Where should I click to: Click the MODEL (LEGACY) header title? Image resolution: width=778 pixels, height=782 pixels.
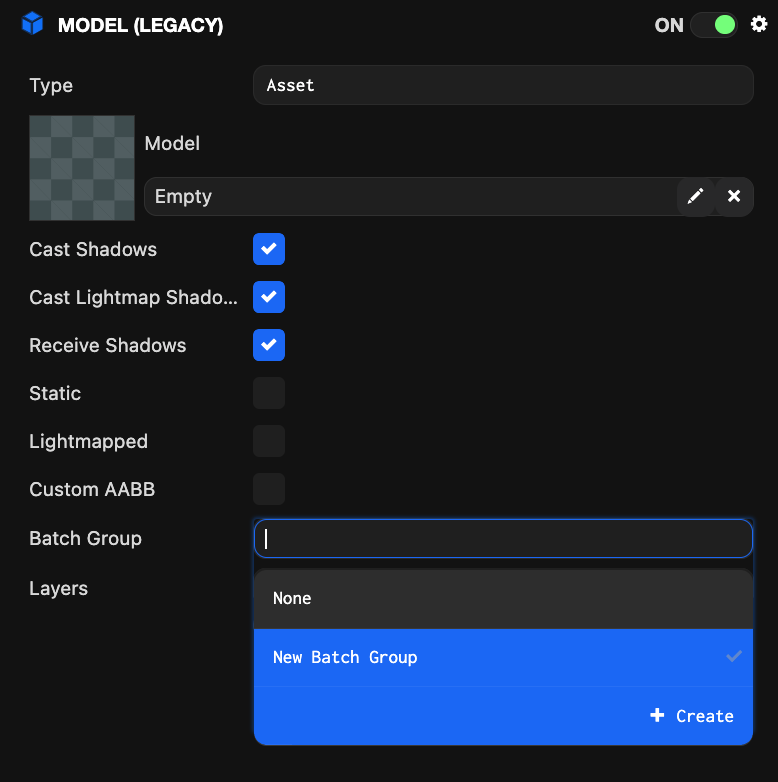point(140,25)
